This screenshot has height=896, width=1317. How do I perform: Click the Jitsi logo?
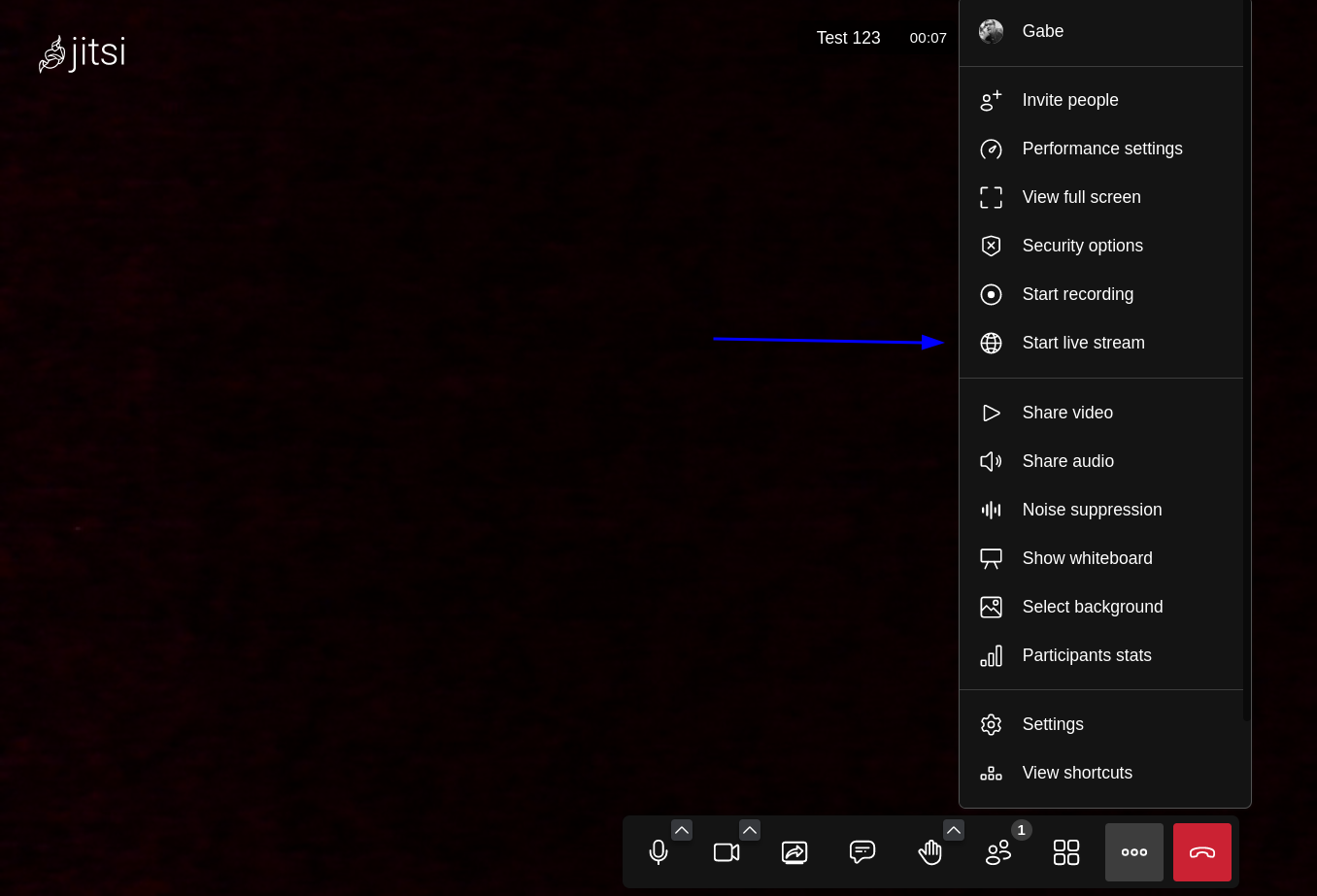tap(83, 53)
